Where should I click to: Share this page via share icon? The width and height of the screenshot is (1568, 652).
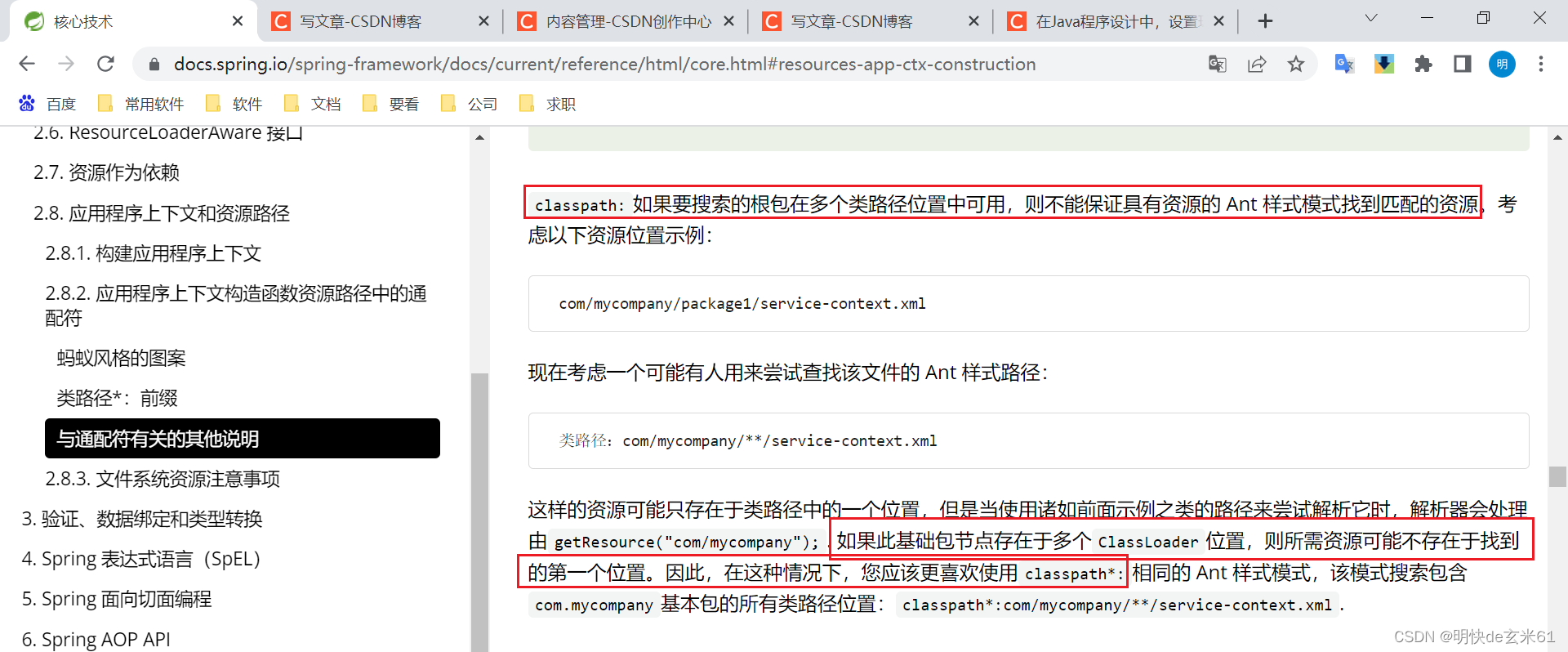(1257, 64)
